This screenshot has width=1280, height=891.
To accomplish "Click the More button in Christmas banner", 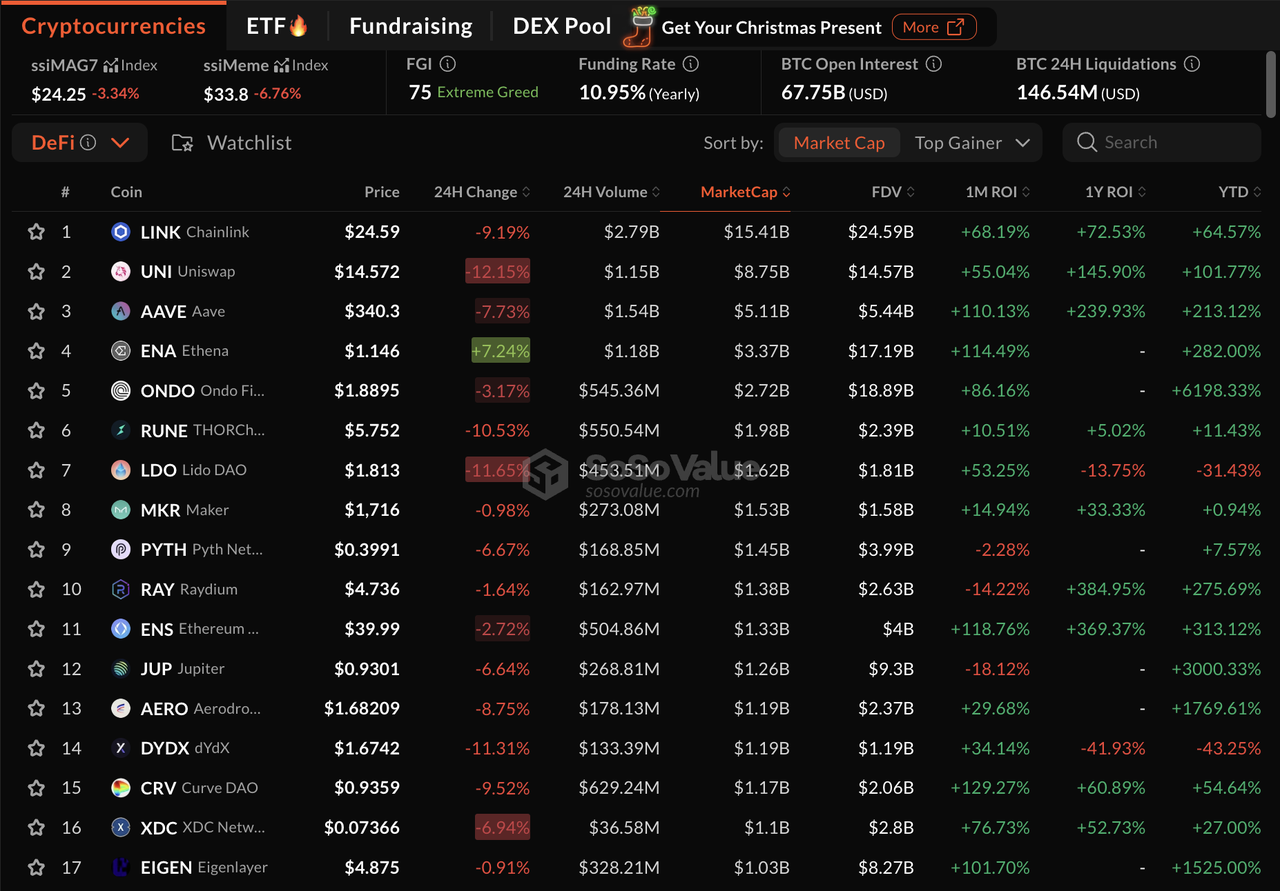I will click(x=932, y=27).
